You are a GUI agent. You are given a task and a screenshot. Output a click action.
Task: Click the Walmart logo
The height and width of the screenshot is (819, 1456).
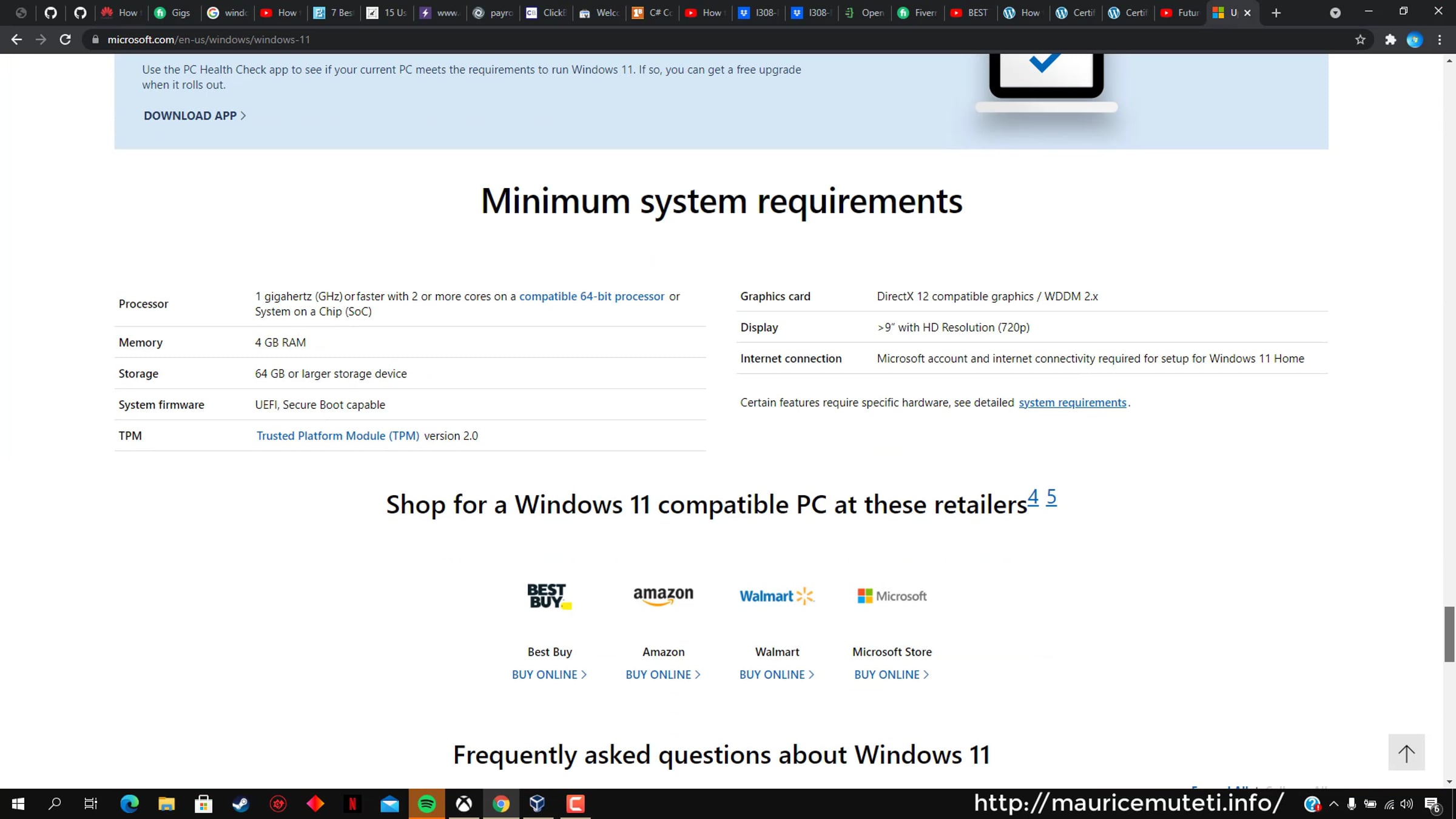777,596
